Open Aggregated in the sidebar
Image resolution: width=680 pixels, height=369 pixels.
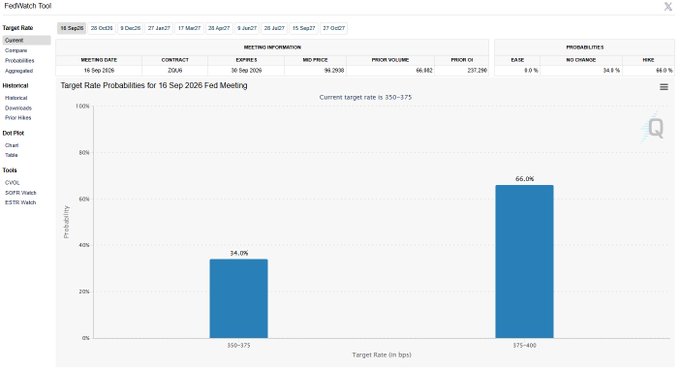click(19, 71)
